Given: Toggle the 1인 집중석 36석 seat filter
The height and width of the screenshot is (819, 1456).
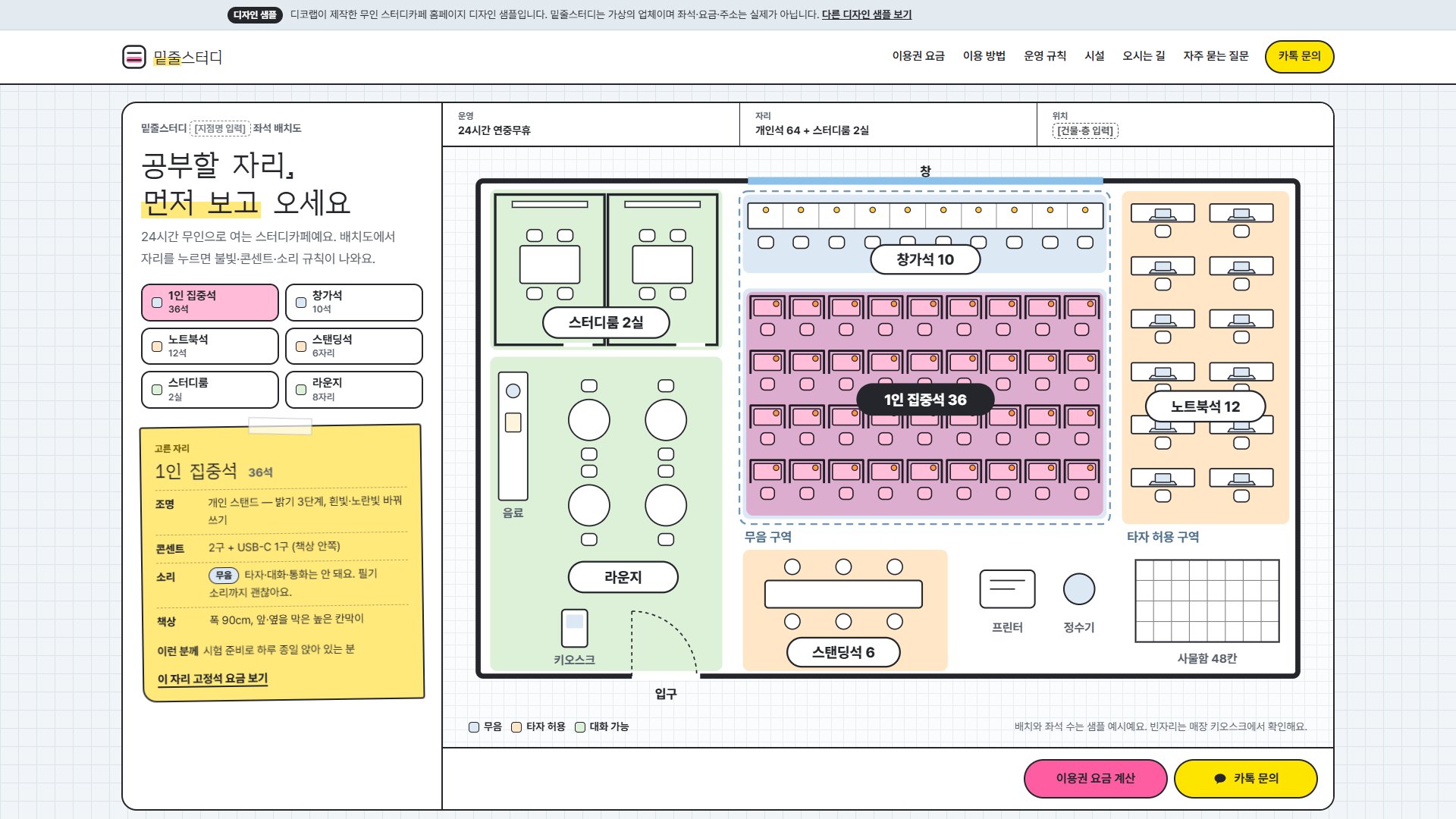Looking at the screenshot, I should (x=210, y=303).
